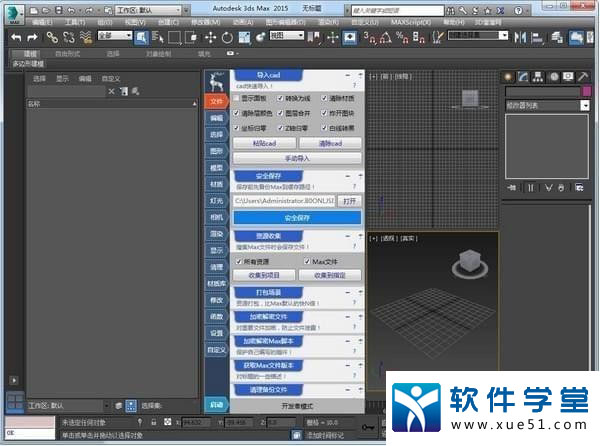Select the Bind to Space Warp icon
This screenshot has width=600, height=446.
[86, 37]
